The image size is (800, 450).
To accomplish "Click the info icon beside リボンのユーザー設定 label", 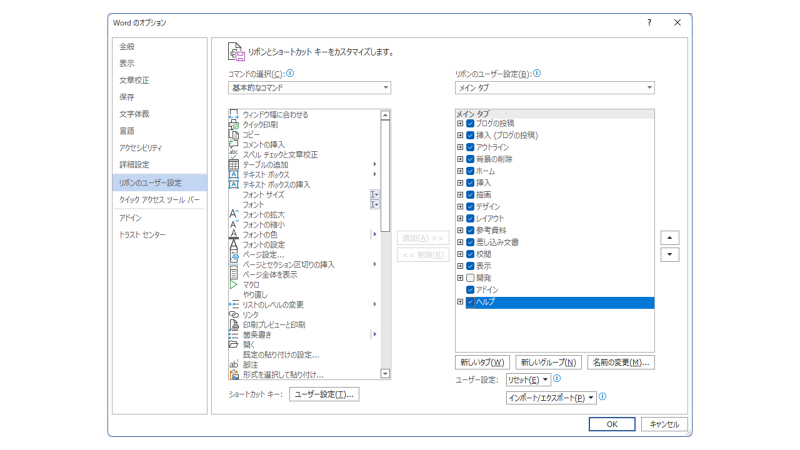I will click(x=537, y=73).
